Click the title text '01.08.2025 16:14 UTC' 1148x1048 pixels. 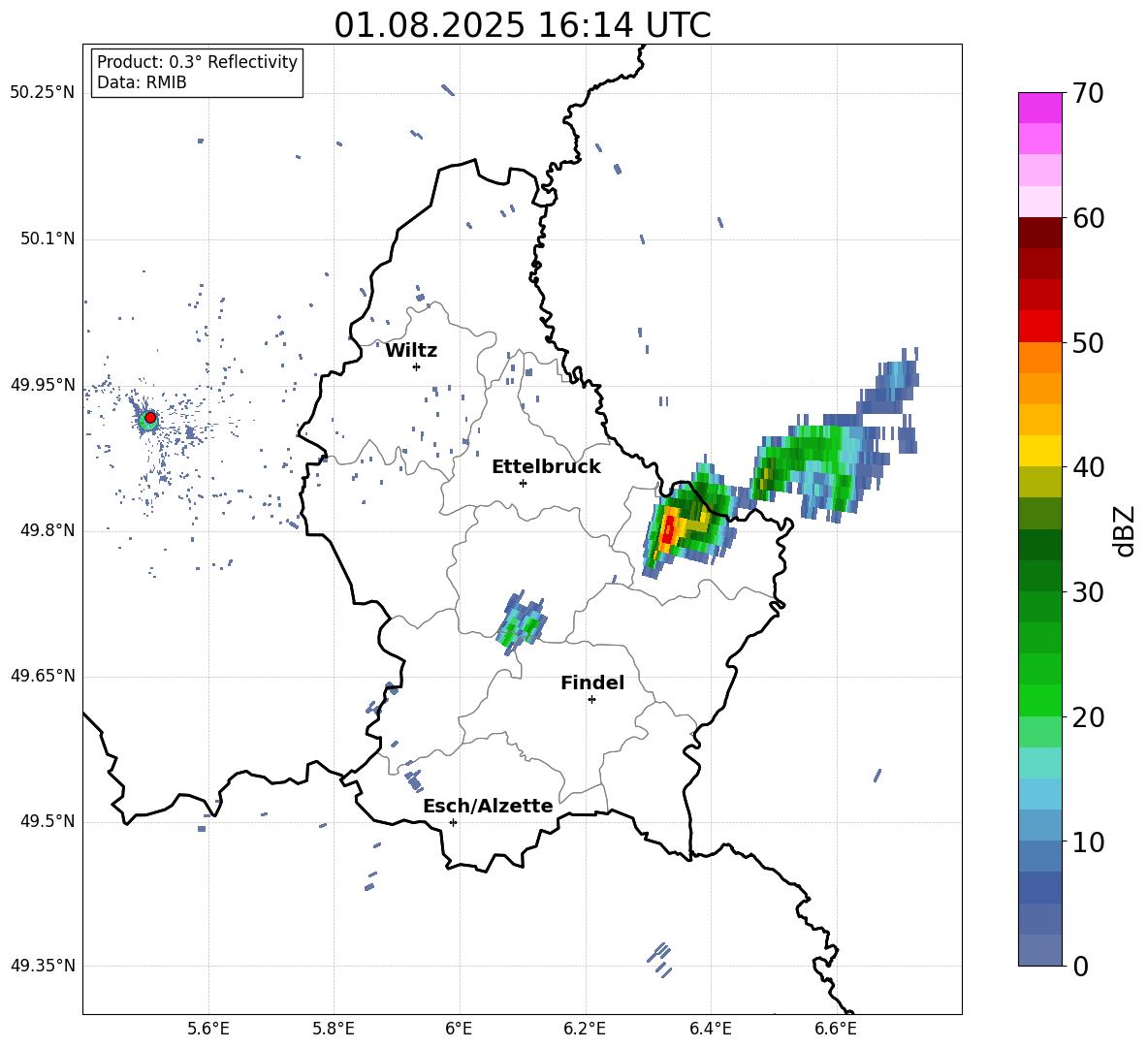pyautogui.click(x=522, y=25)
